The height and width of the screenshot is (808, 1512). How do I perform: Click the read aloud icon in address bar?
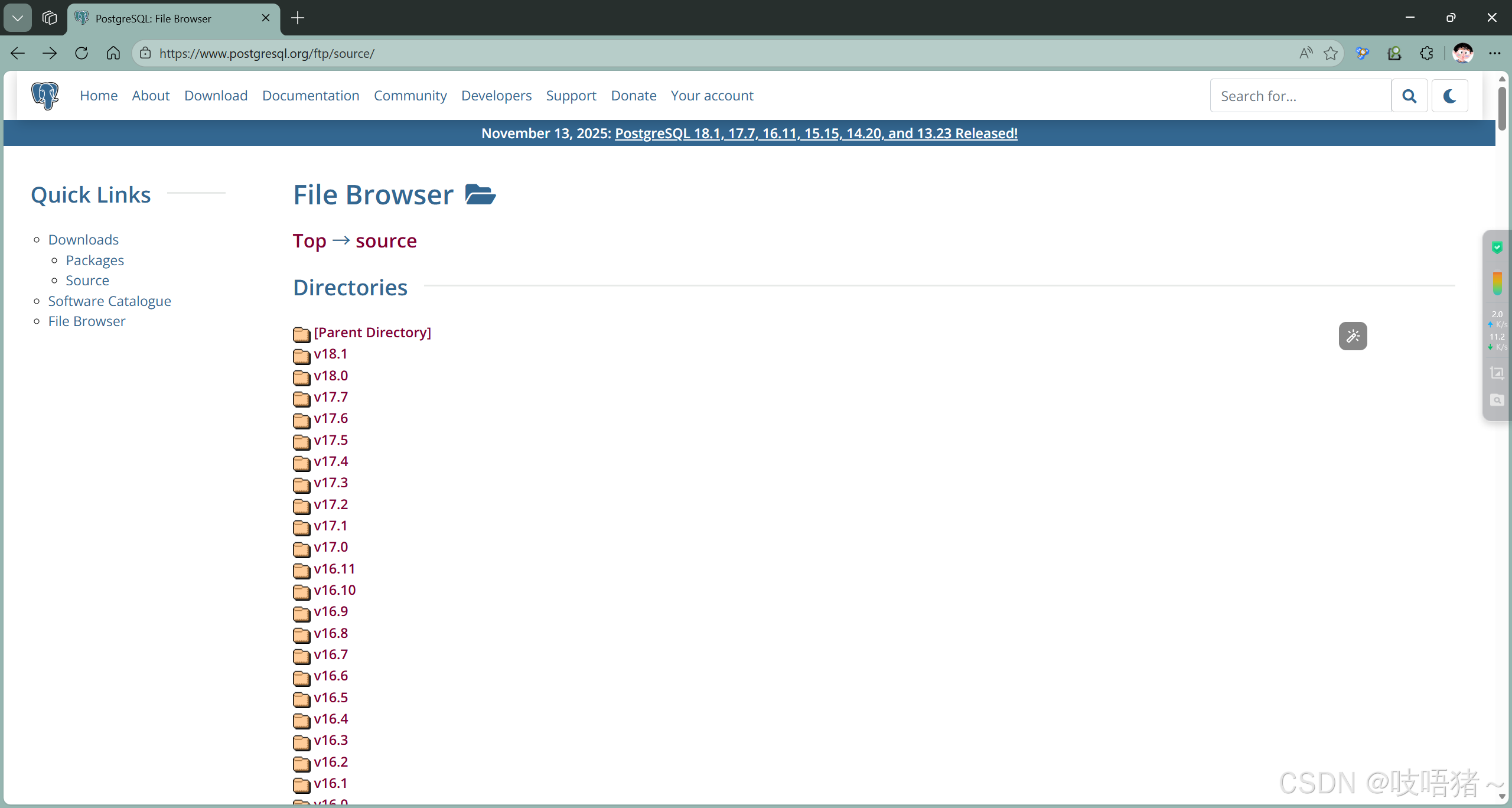pos(1306,53)
